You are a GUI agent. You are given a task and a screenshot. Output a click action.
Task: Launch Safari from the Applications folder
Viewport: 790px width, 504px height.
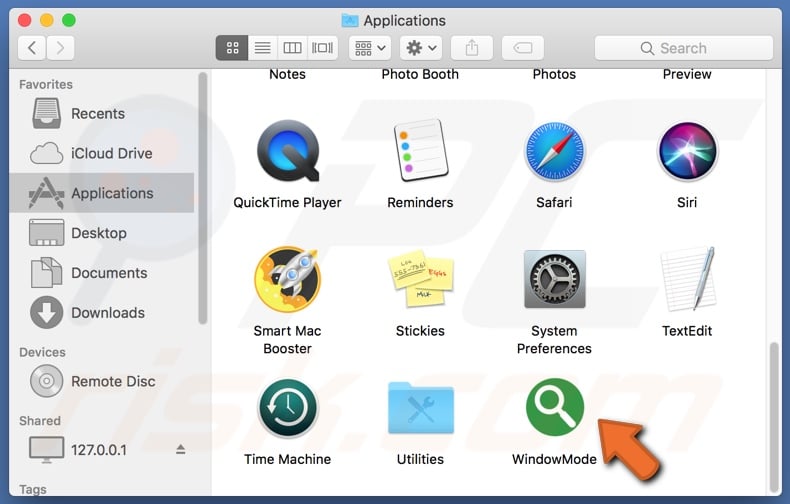point(554,151)
